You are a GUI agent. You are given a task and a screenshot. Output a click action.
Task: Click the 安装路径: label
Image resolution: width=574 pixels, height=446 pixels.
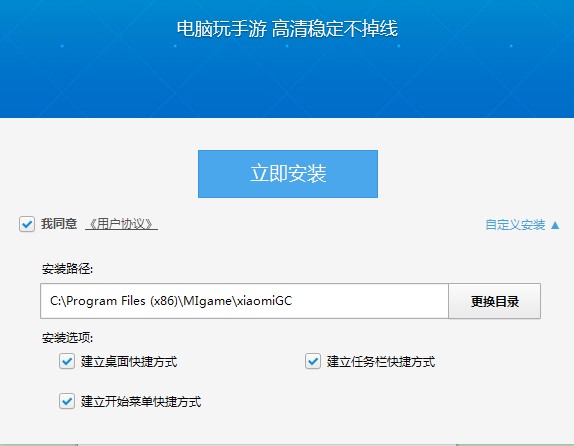click(x=67, y=269)
